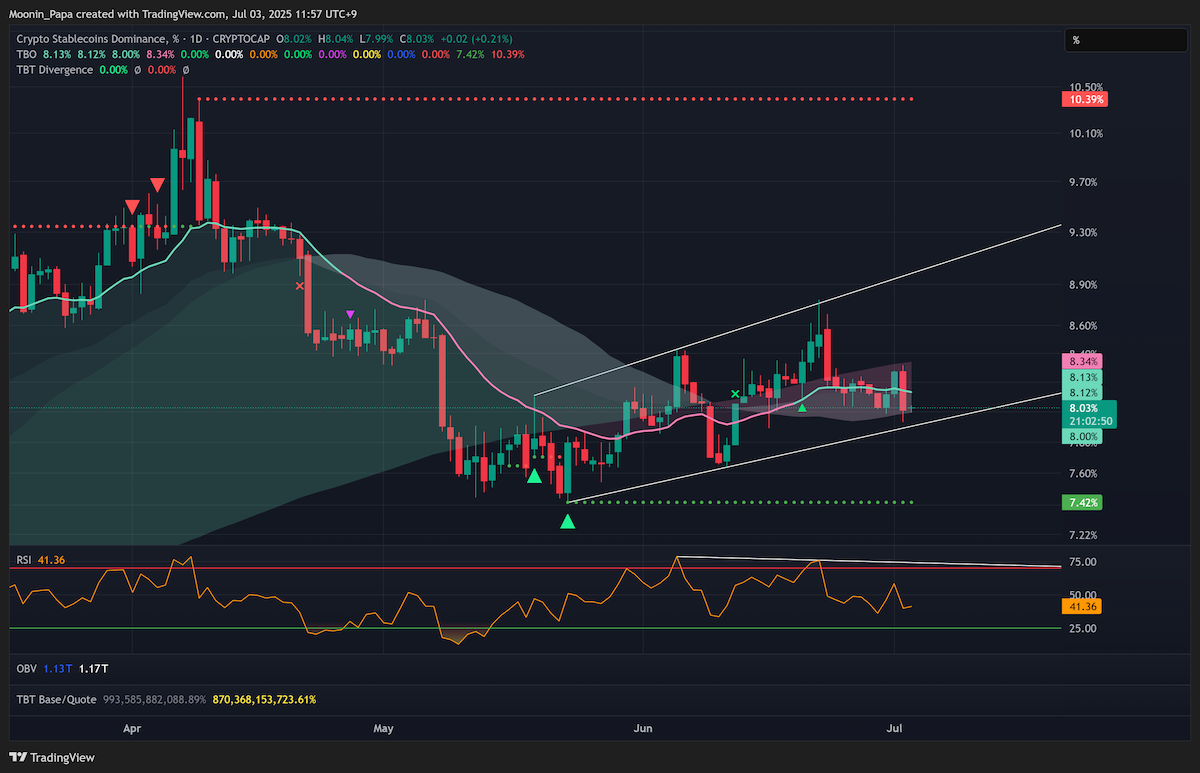Screen dimensions: 1200x773
Task: Select the large green up-triangle signal below 7.42% low
Action: click(x=567, y=521)
